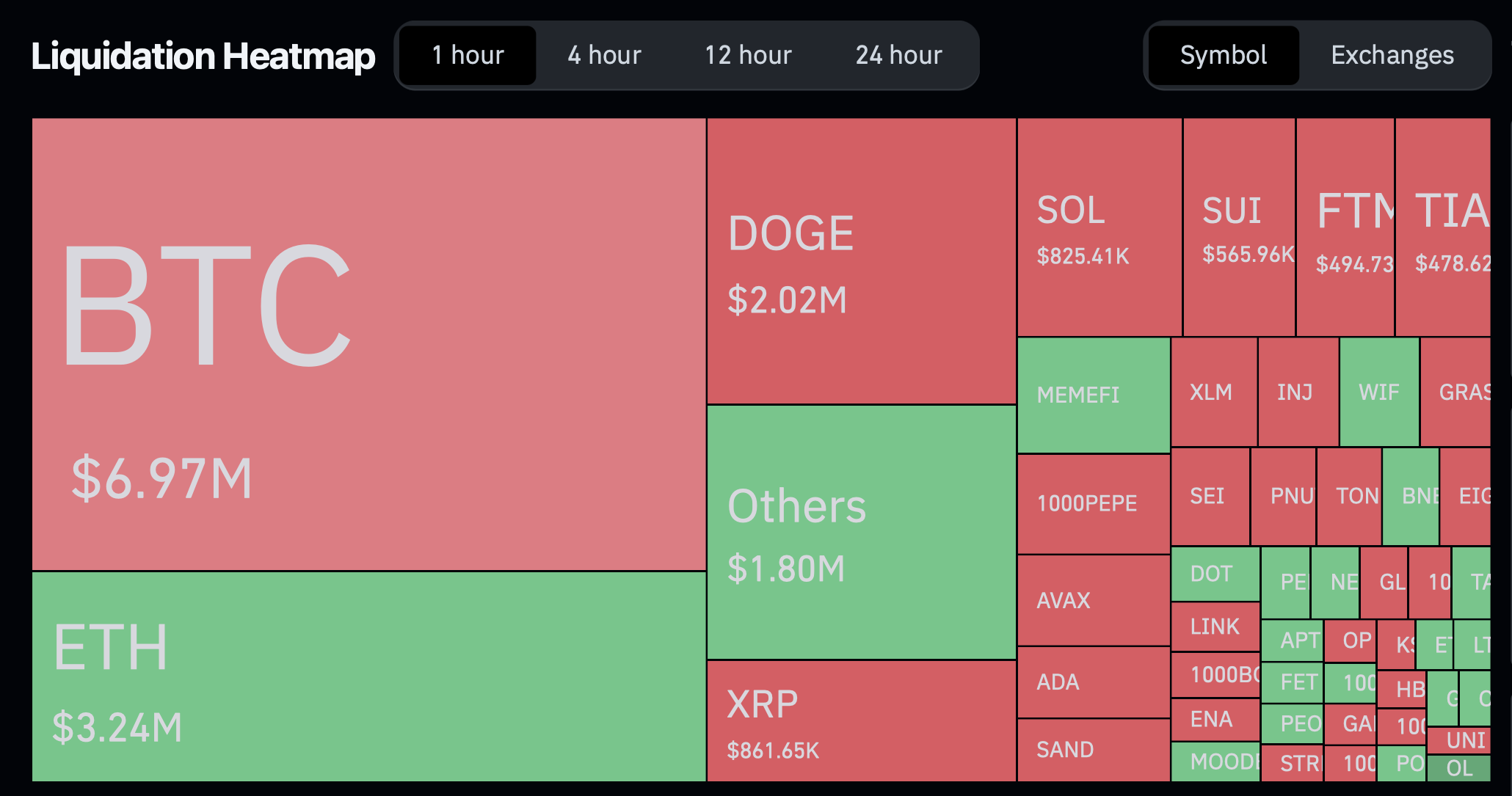Select the 1 hour timeframe
The width and height of the screenshot is (1512, 796).
tap(468, 55)
